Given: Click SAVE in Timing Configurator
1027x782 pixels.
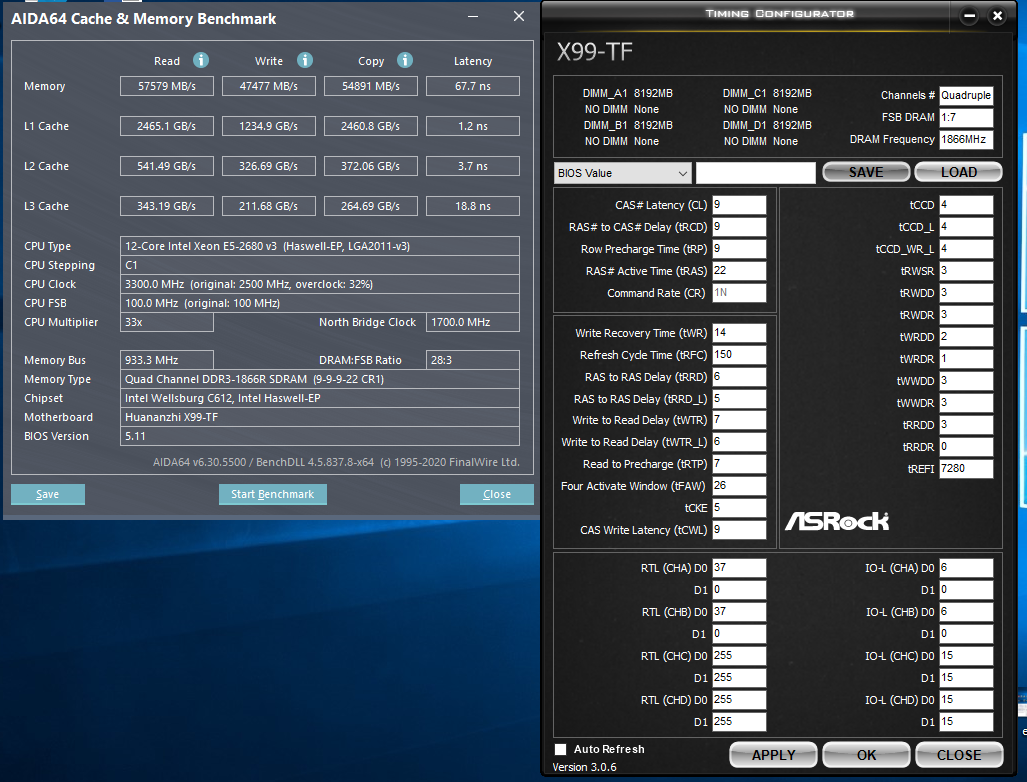Looking at the screenshot, I should 866,172.
